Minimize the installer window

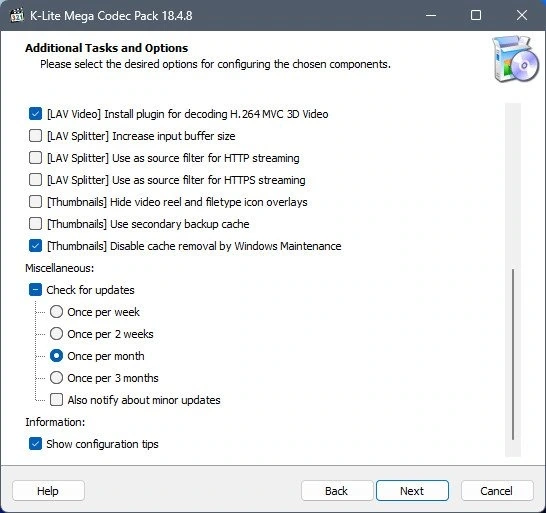pyautogui.click(x=431, y=15)
